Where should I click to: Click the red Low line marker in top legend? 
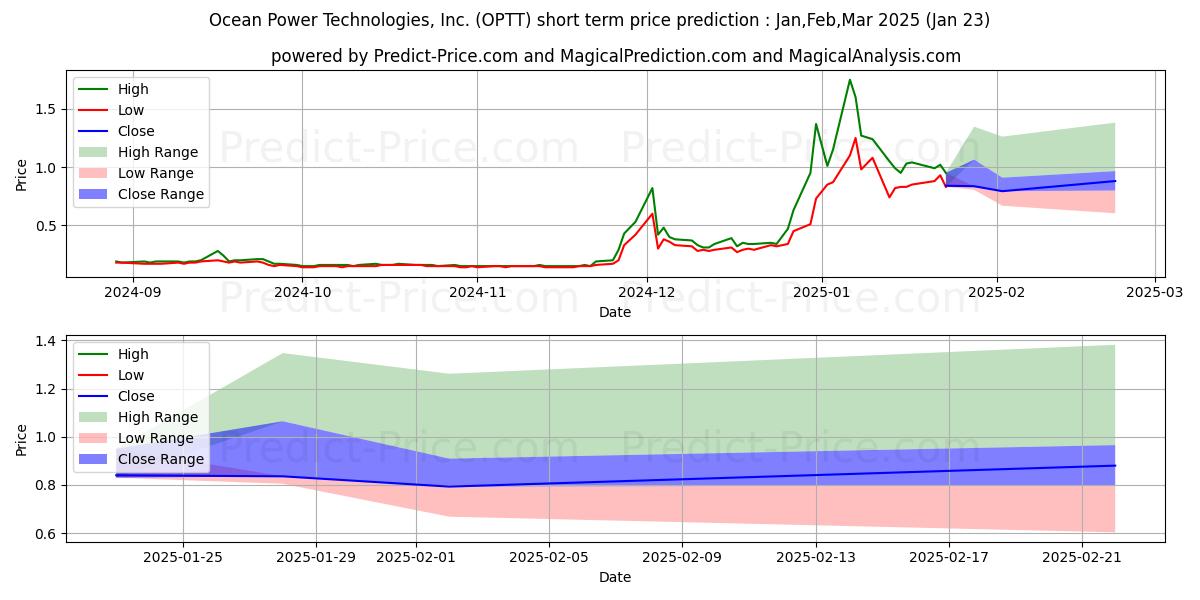coord(96,110)
